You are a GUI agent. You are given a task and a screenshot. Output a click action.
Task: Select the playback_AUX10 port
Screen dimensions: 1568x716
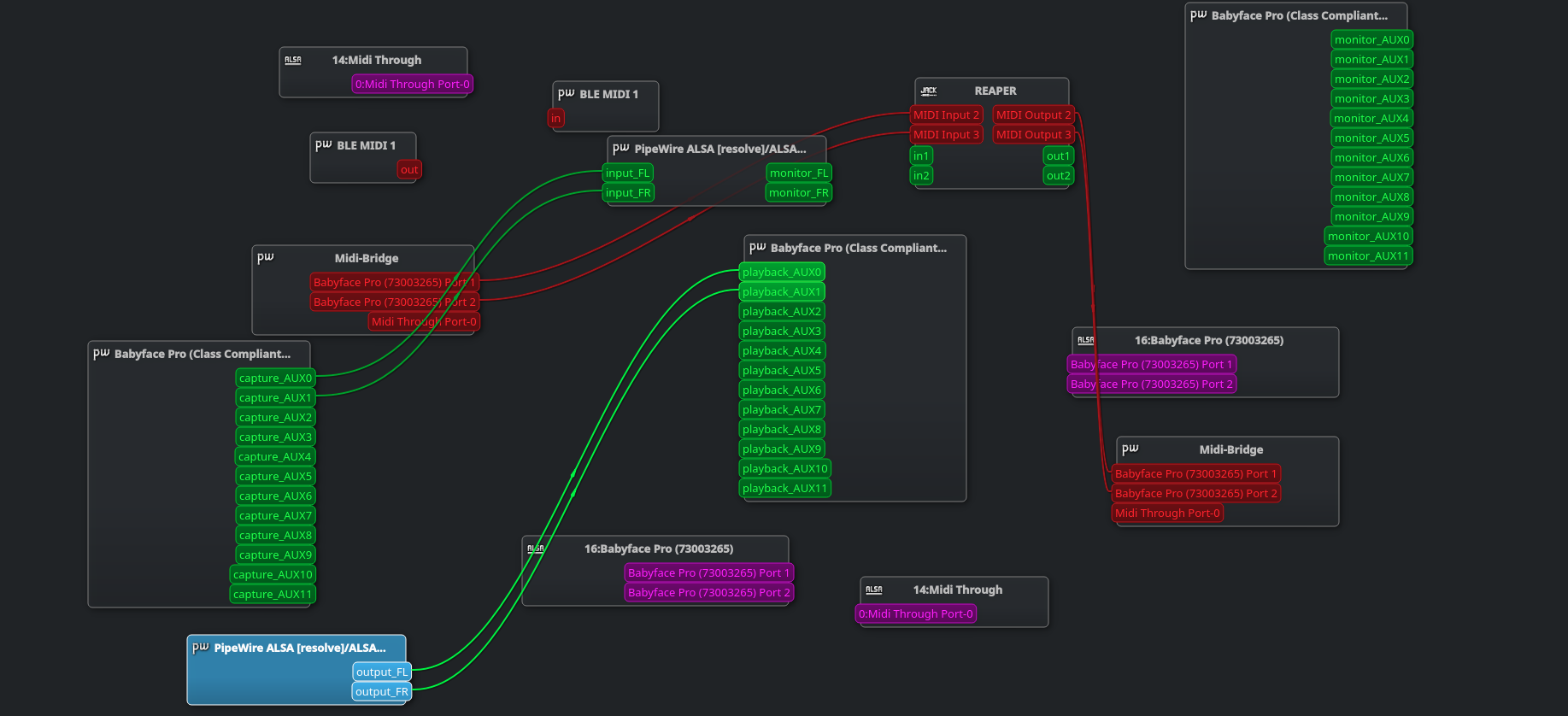point(785,468)
